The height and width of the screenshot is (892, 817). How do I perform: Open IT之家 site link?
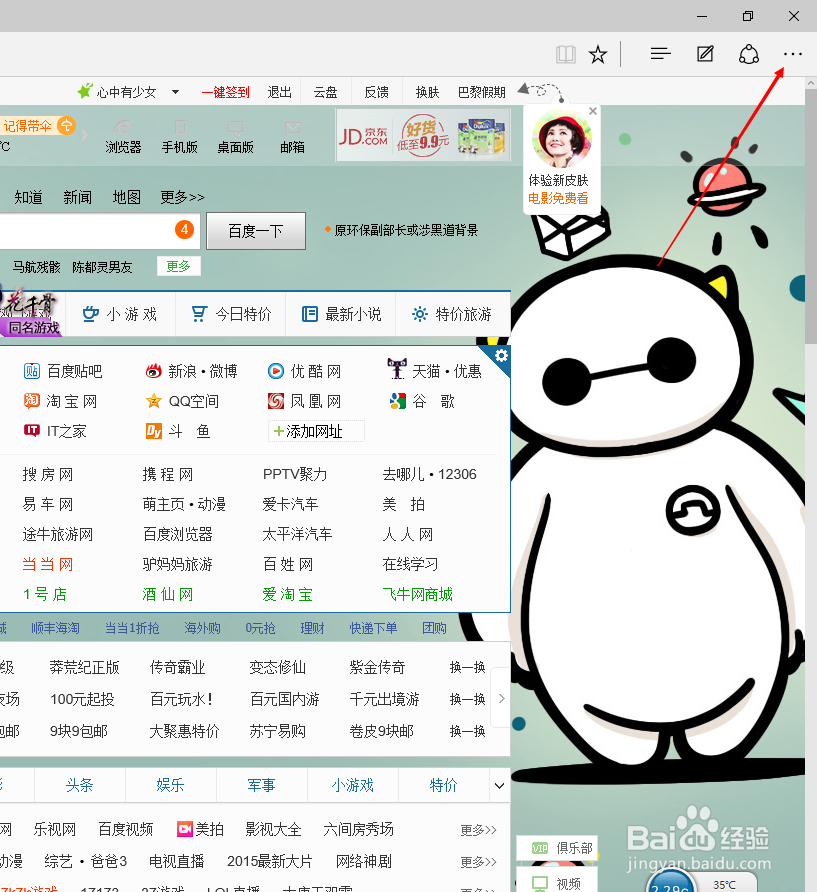[55, 431]
